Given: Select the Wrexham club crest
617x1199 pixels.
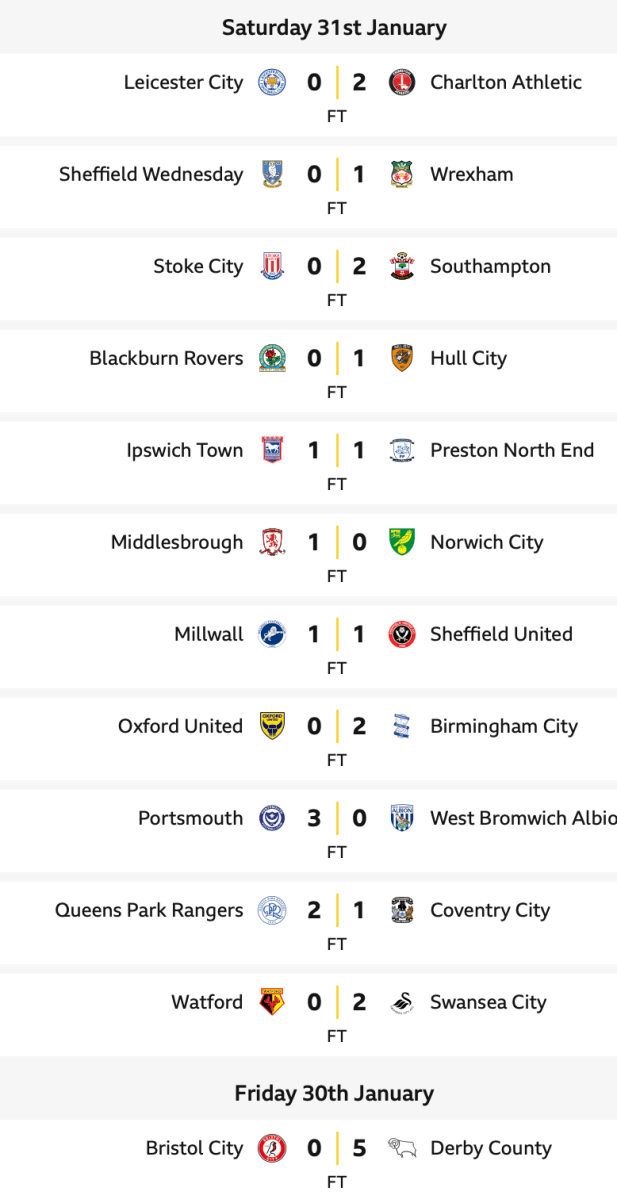Looking at the screenshot, I should click(401, 174).
